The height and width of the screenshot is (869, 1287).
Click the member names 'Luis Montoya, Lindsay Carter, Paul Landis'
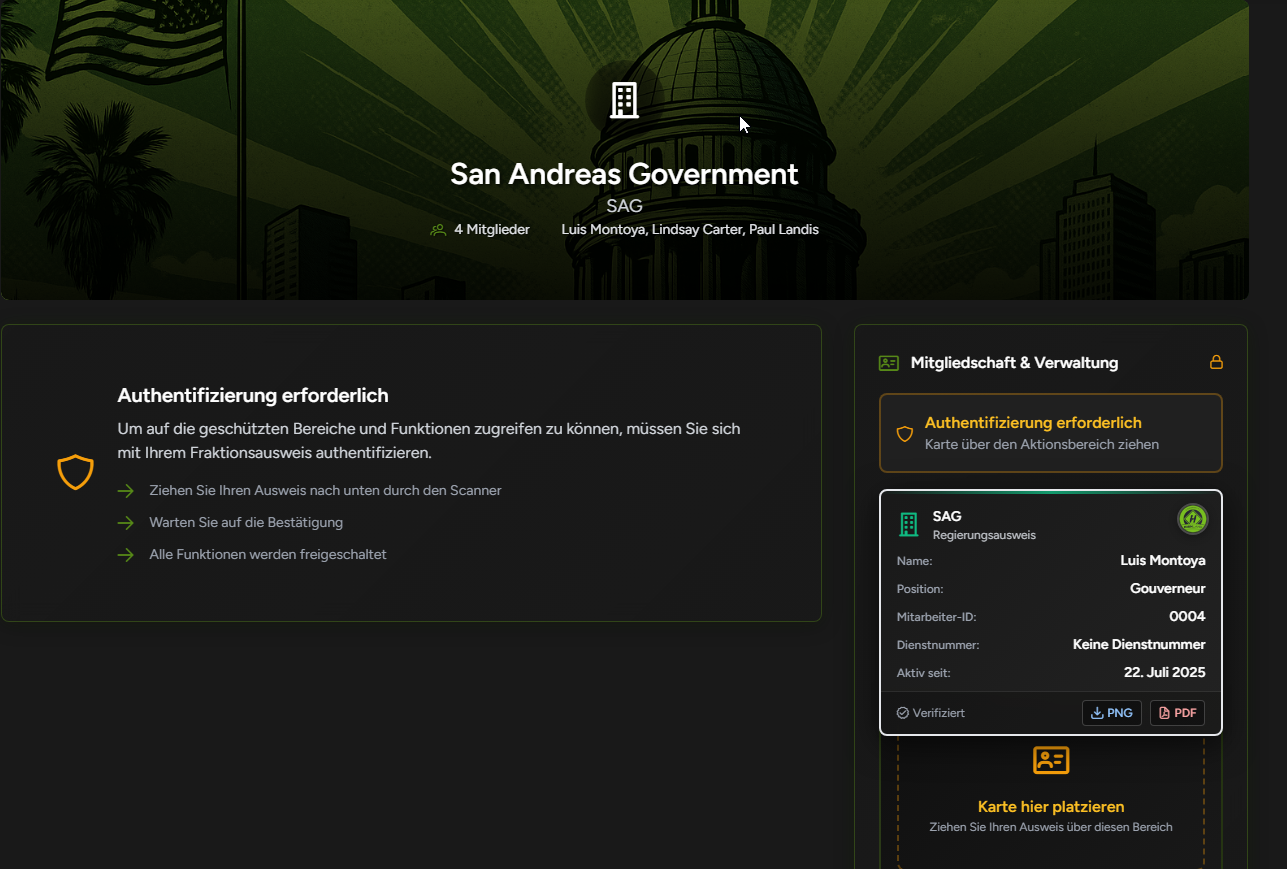[690, 230]
